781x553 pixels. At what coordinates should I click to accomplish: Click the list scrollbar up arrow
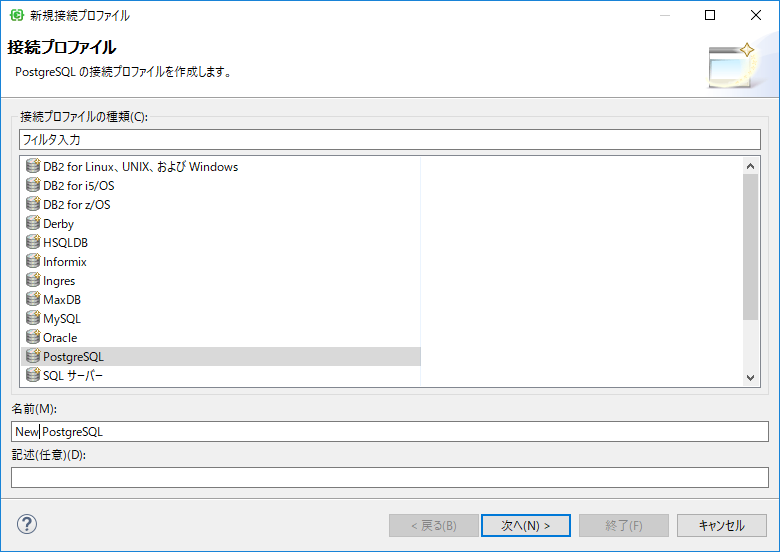tap(751, 166)
